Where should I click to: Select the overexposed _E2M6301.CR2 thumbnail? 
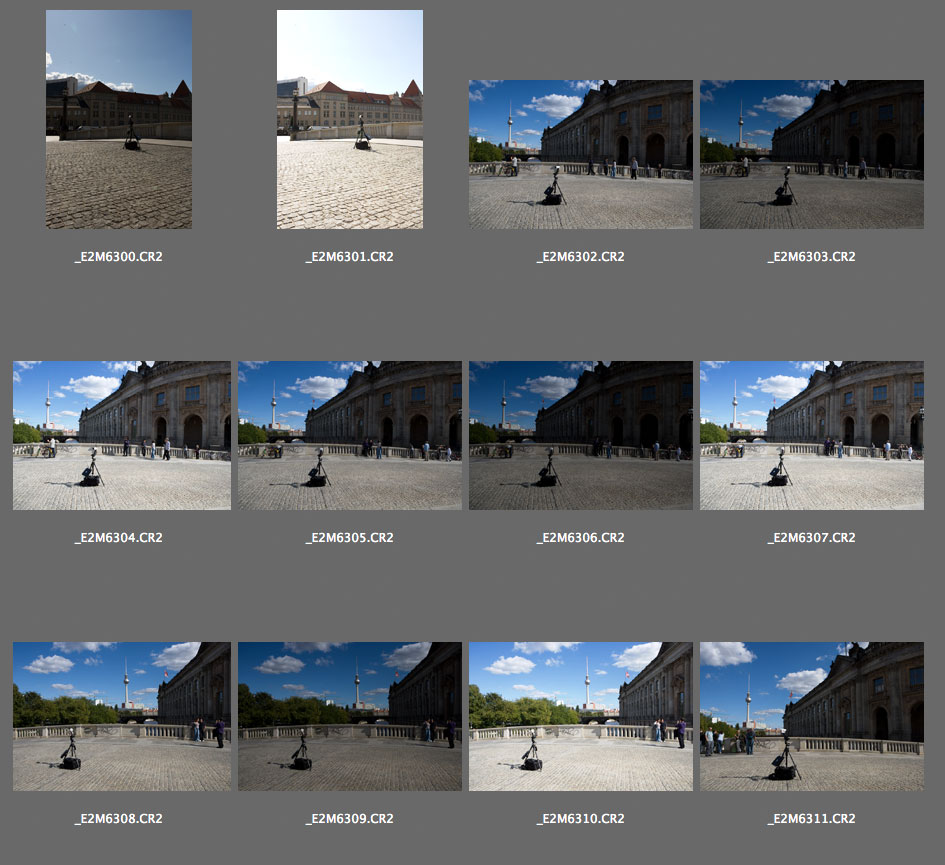pos(349,120)
